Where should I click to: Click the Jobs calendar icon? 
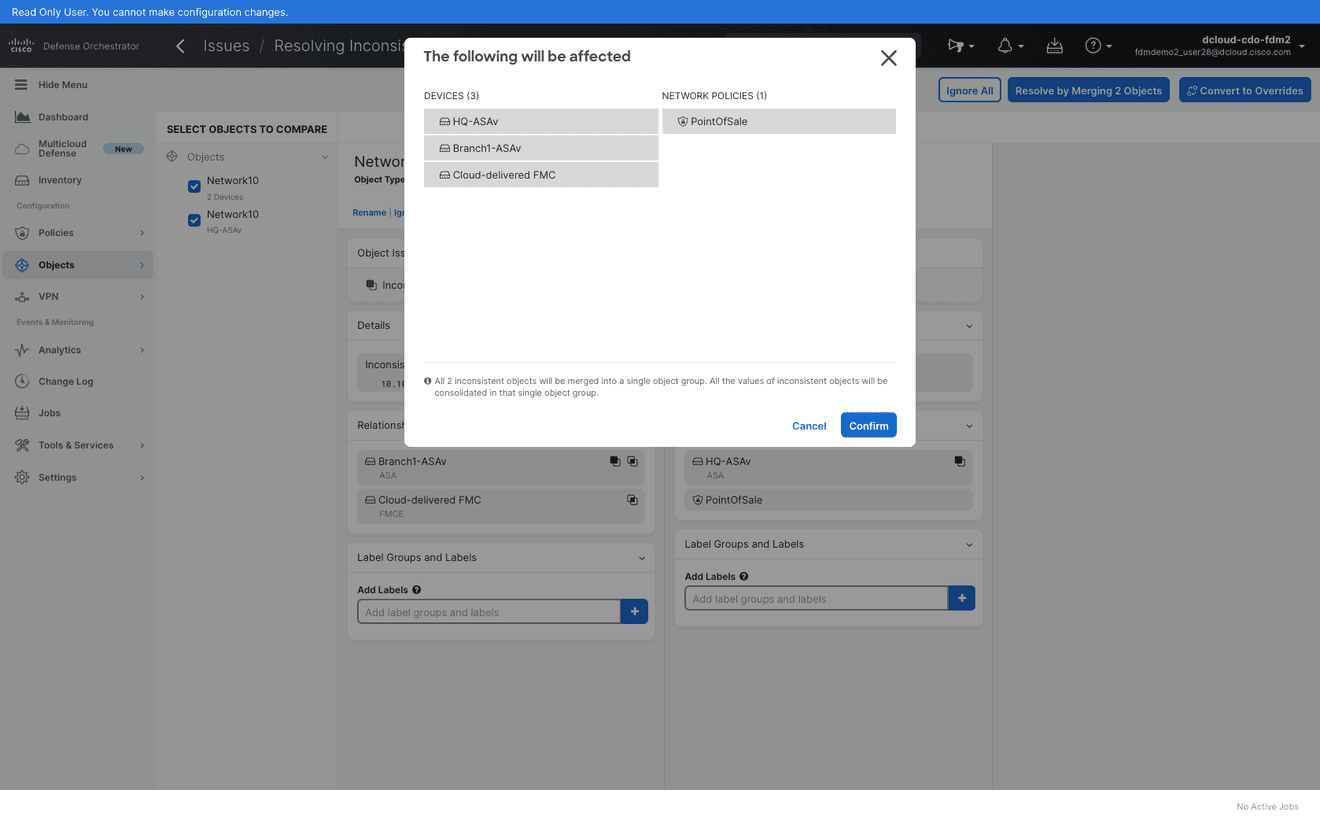22,413
